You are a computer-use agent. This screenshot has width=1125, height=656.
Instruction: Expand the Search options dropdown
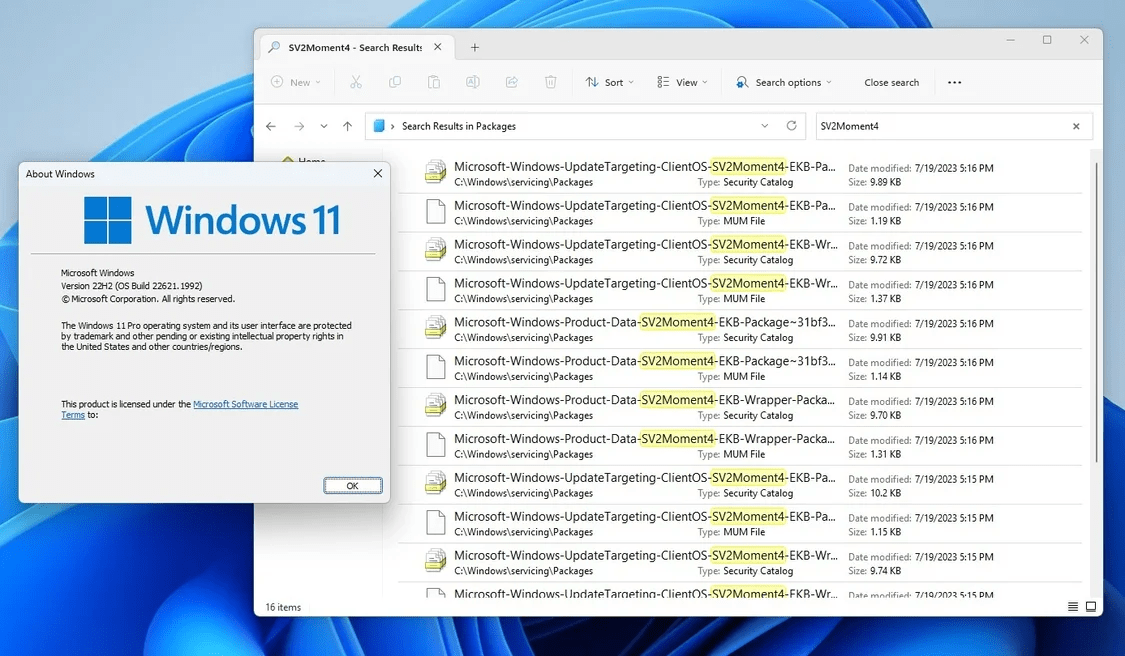(783, 82)
